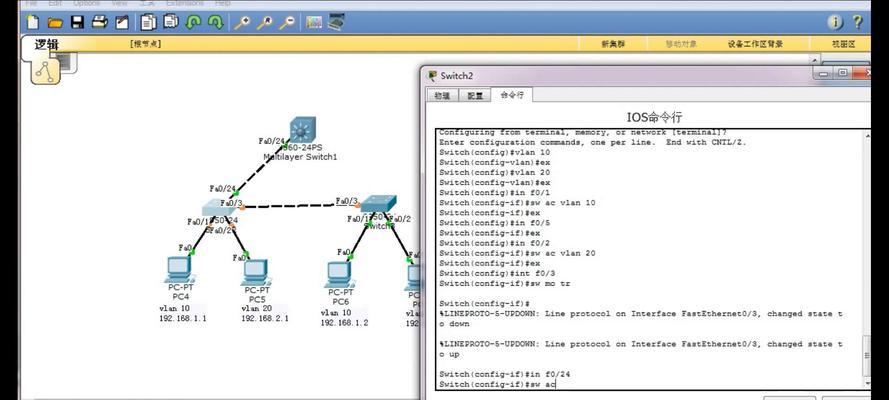This screenshot has height=400, width=889.
Task: Click the 192.168.1.2 label under PC6
Action: tap(344, 322)
